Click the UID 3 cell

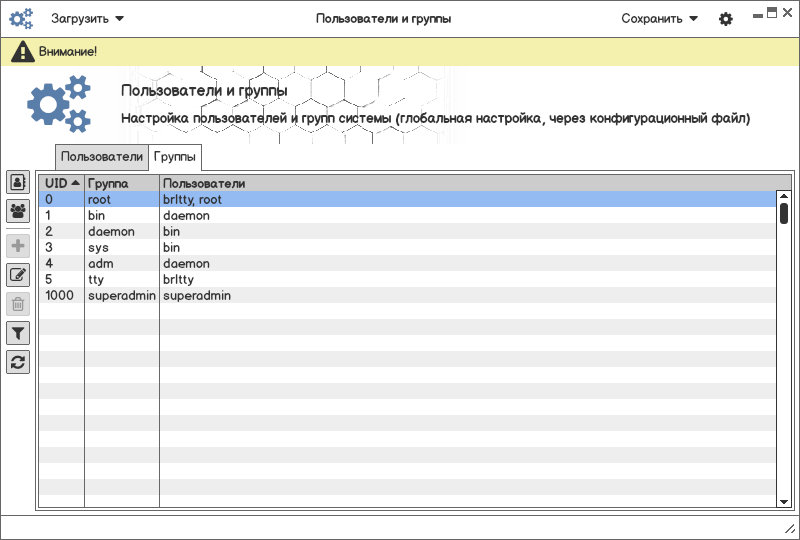pyautogui.click(x=62, y=248)
